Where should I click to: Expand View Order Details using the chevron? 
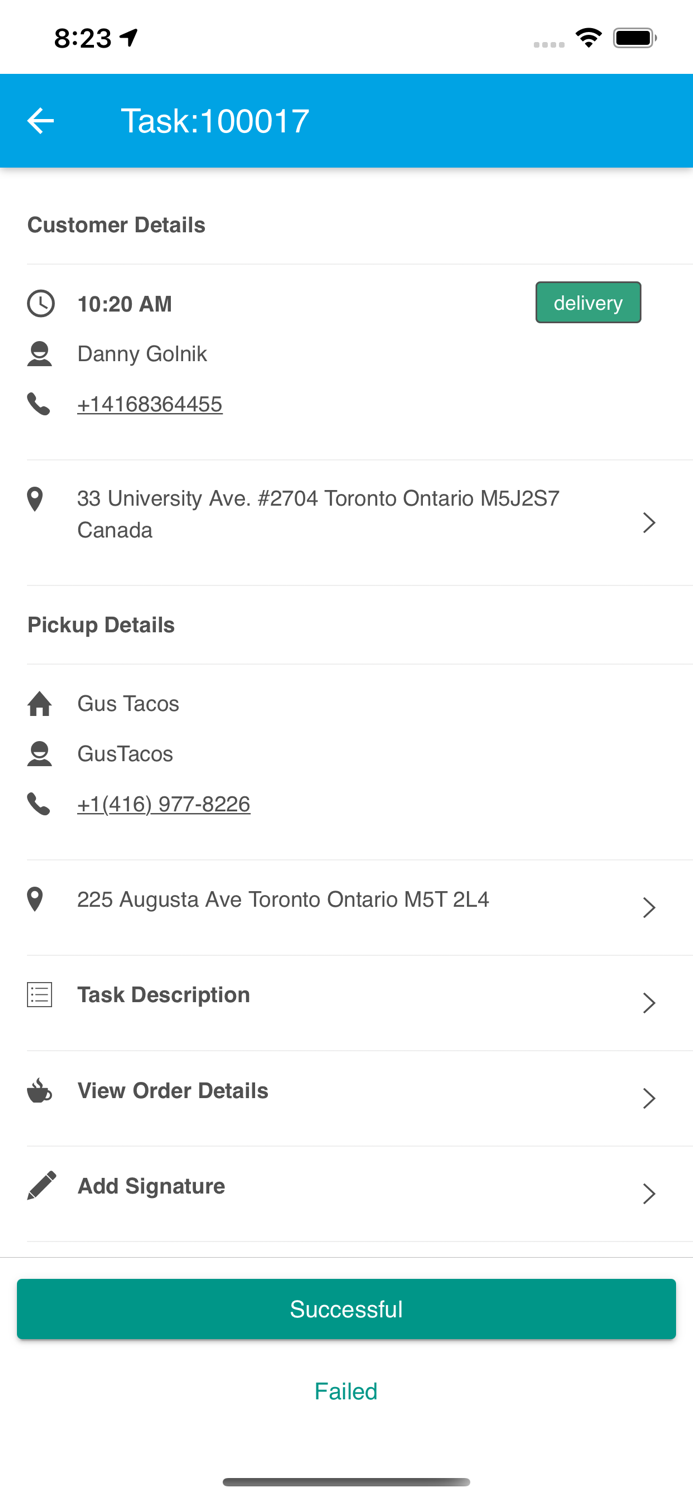coord(649,1098)
